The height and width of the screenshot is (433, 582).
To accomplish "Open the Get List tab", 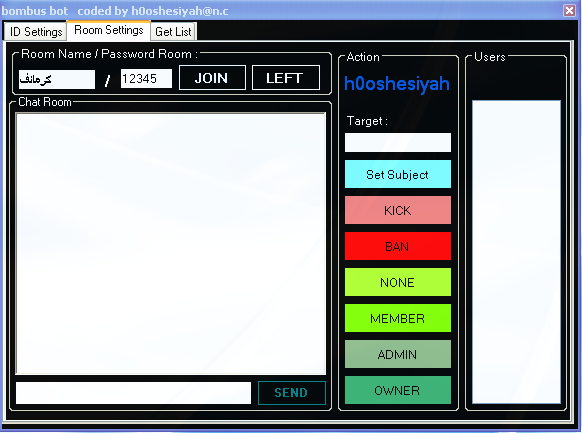I will tap(173, 32).
